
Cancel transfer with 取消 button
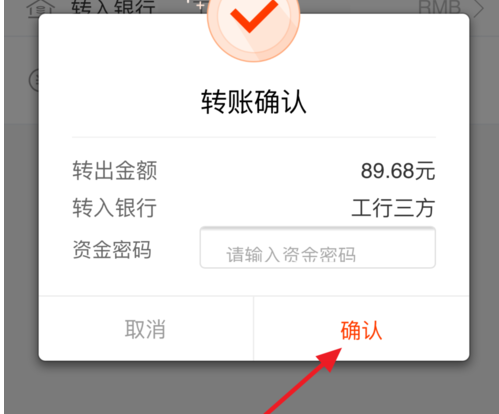click(x=146, y=329)
